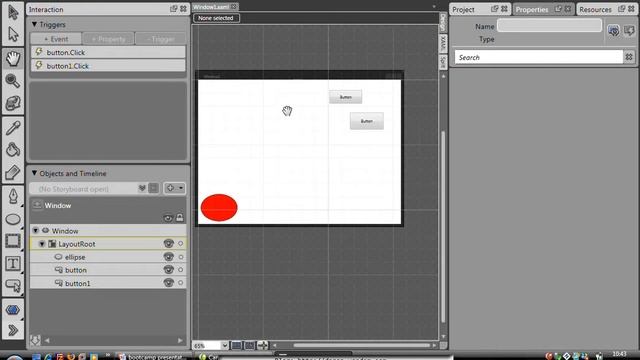Click the Name input field
This screenshot has height=360, width=640.
[x=549, y=26]
